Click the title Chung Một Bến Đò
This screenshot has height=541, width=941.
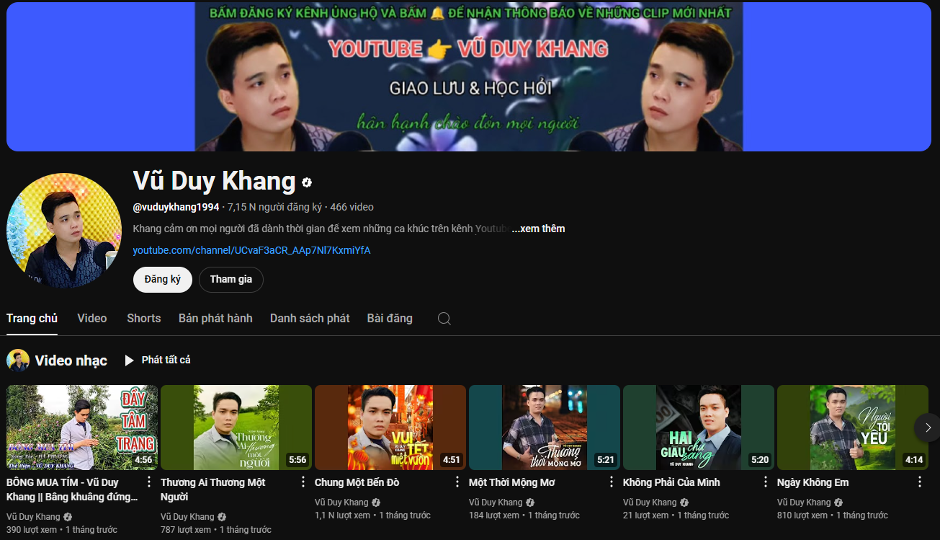coord(357,483)
